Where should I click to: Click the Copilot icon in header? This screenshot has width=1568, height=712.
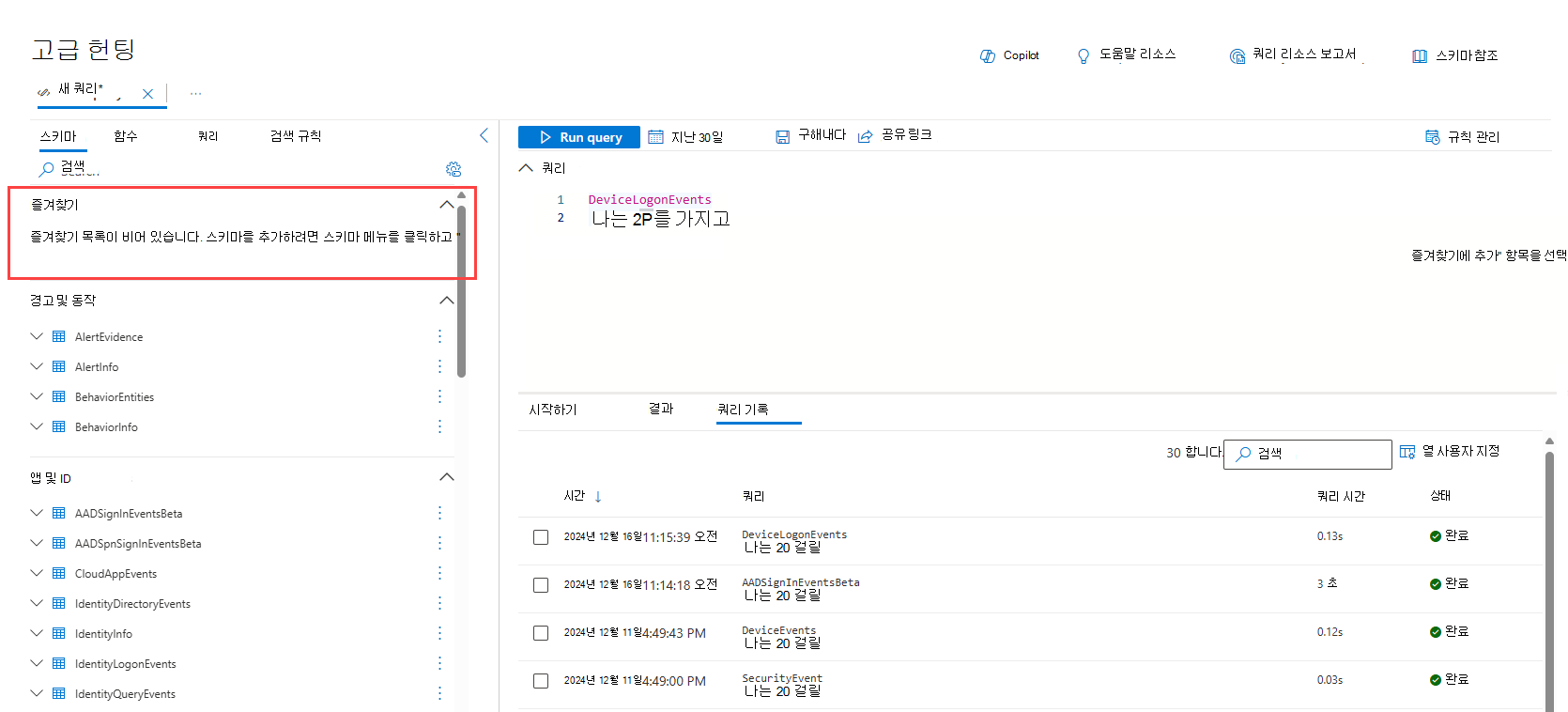988,56
